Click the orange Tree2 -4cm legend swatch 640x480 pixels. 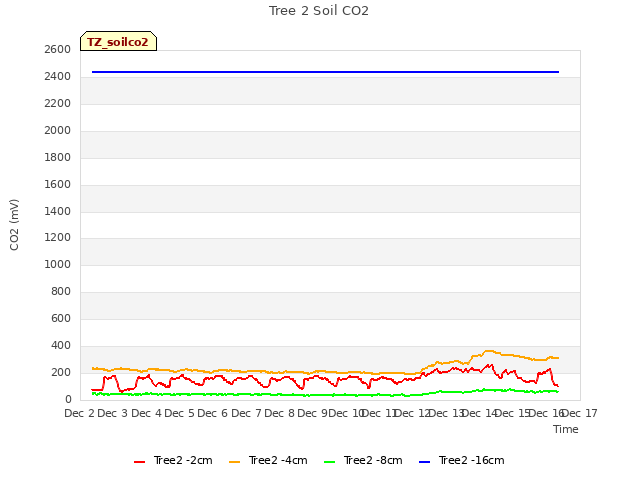point(235,462)
